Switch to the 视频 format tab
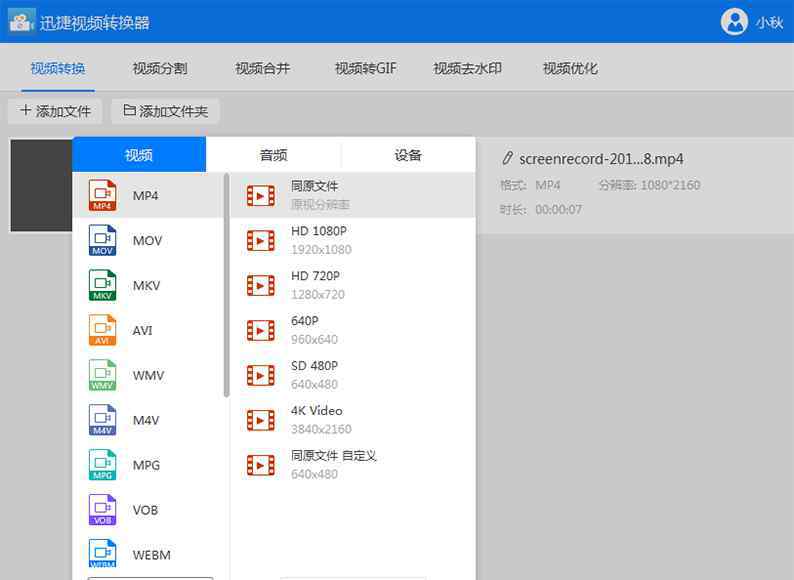Image resolution: width=794 pixels, height=580 pixels. pyautogui.click(x=139, y=154)
